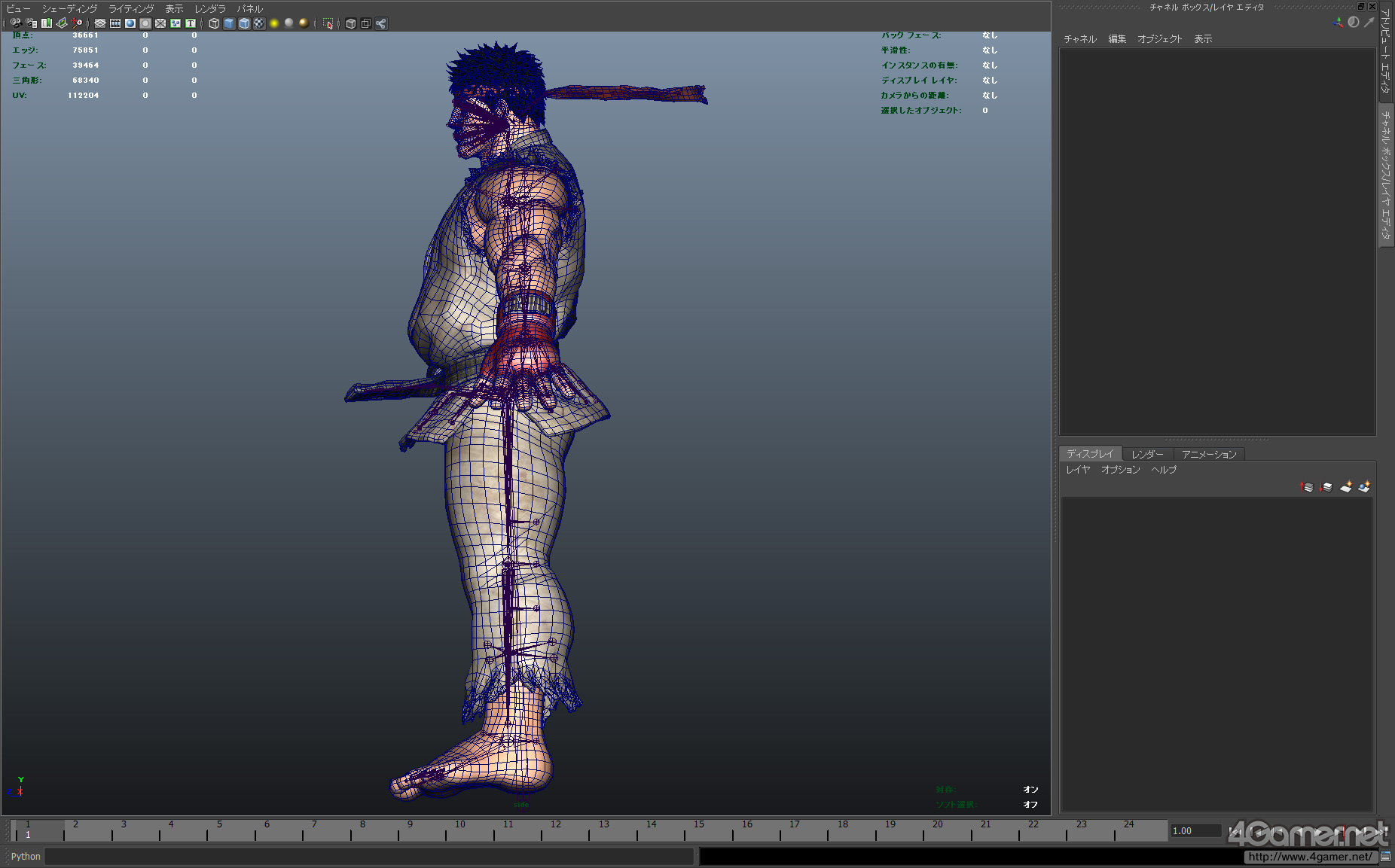Switch to the レンダー layer tab

1147,454
